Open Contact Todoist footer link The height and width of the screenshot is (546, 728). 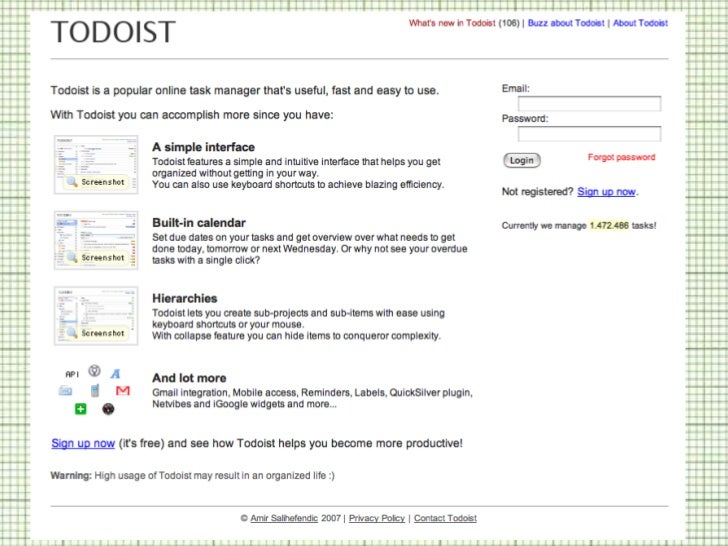pyautogui.click(x=445, y=518)
